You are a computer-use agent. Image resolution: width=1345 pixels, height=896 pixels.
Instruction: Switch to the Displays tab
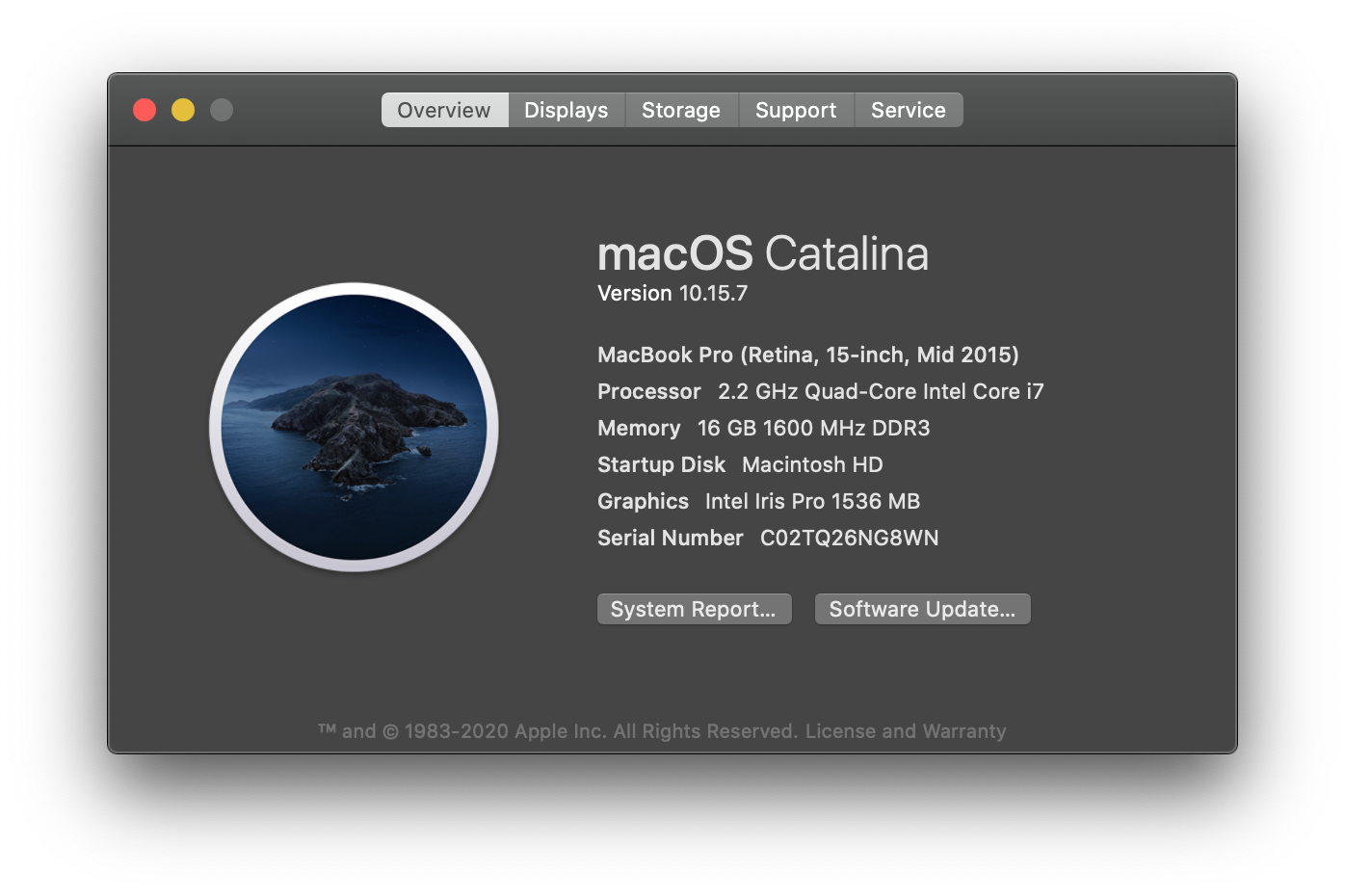pos(566,110)
